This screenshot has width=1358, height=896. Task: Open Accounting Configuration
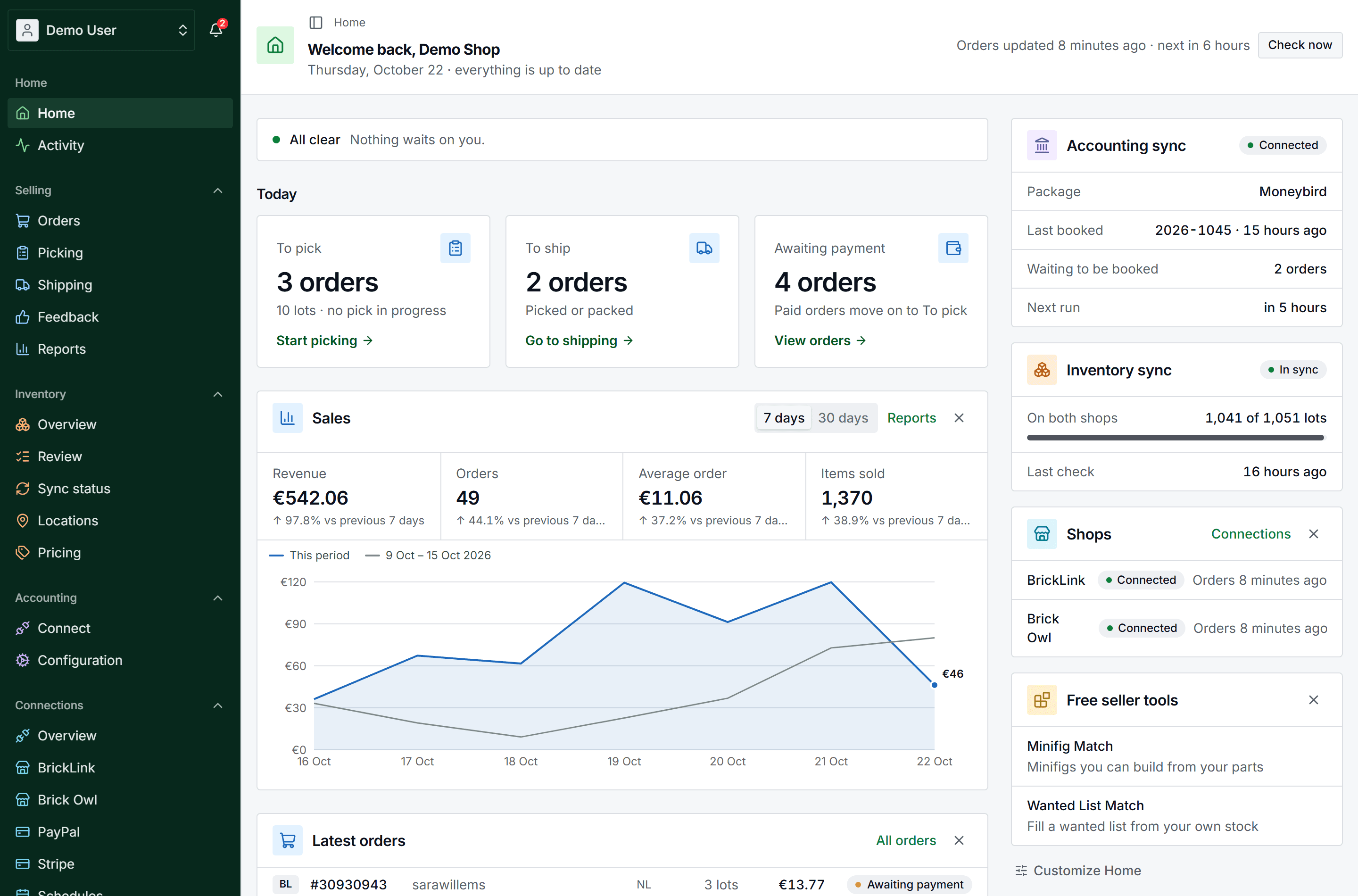[x=120, y=660]
